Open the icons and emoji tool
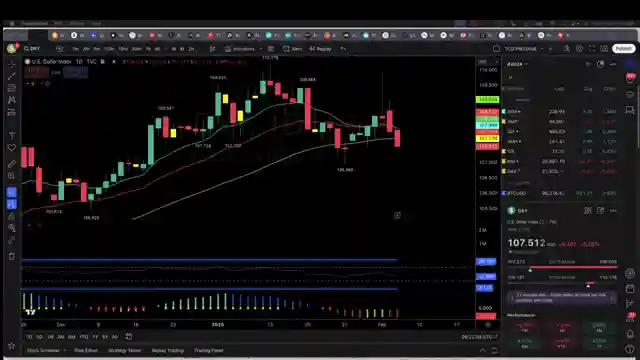This screenshot has width=640, height=360. coord(11,148)
